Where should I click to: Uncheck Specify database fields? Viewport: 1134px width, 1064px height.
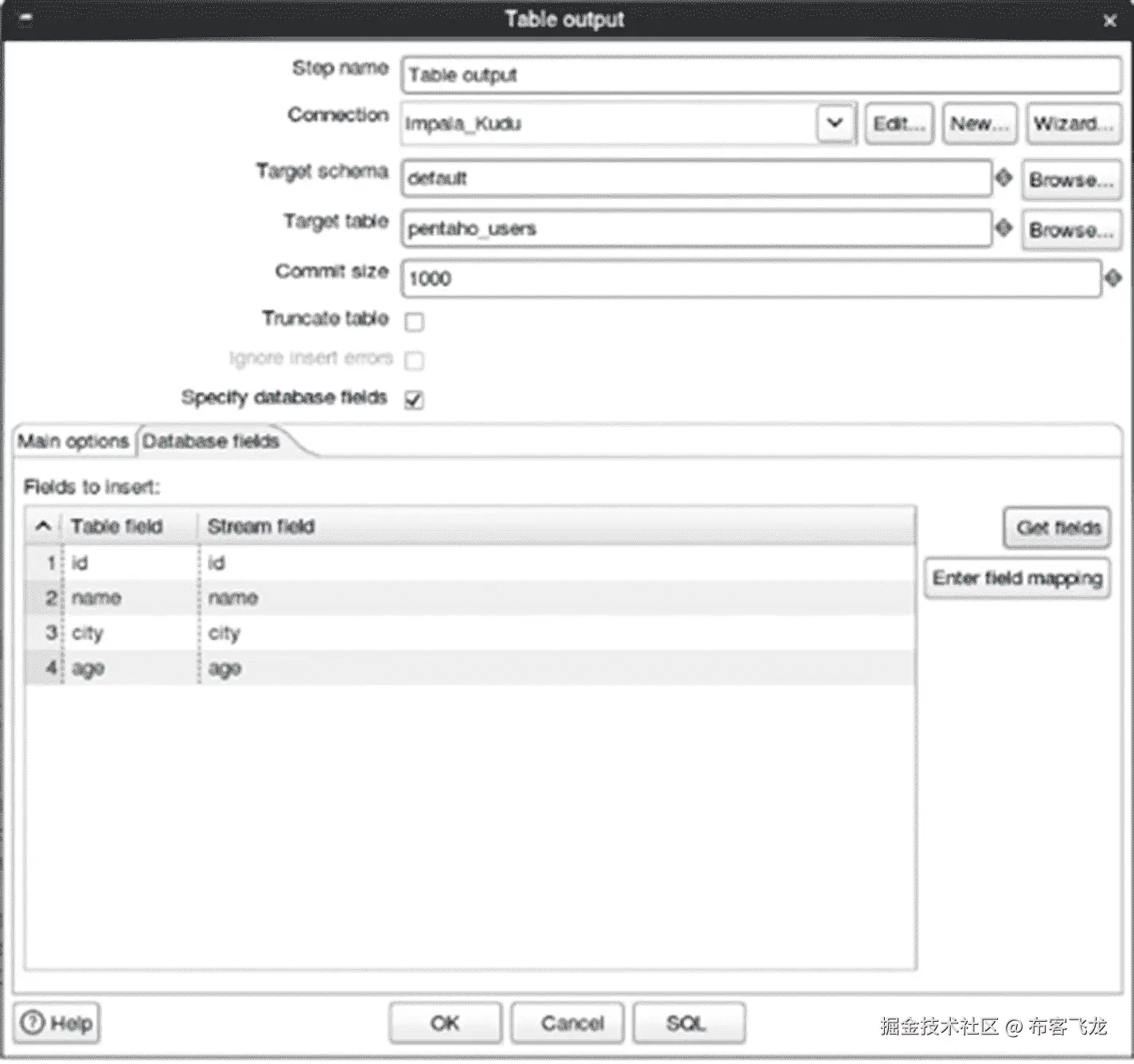point(414,399)
